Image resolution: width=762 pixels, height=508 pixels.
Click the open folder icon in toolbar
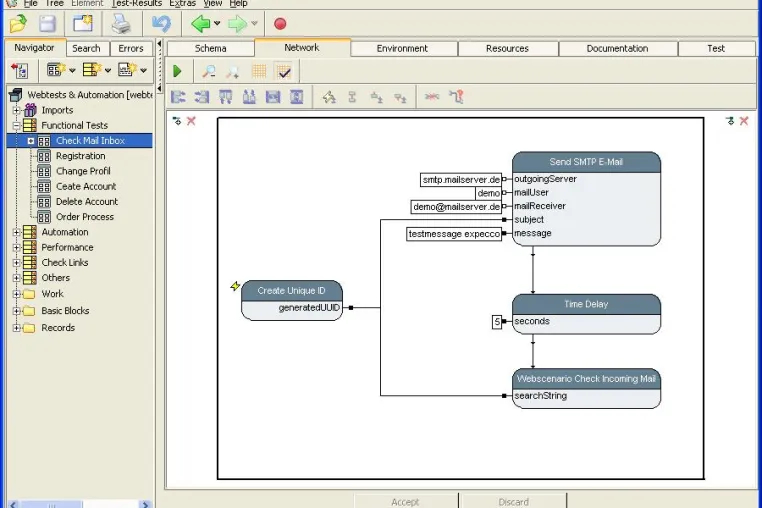[x=18, y=24]
